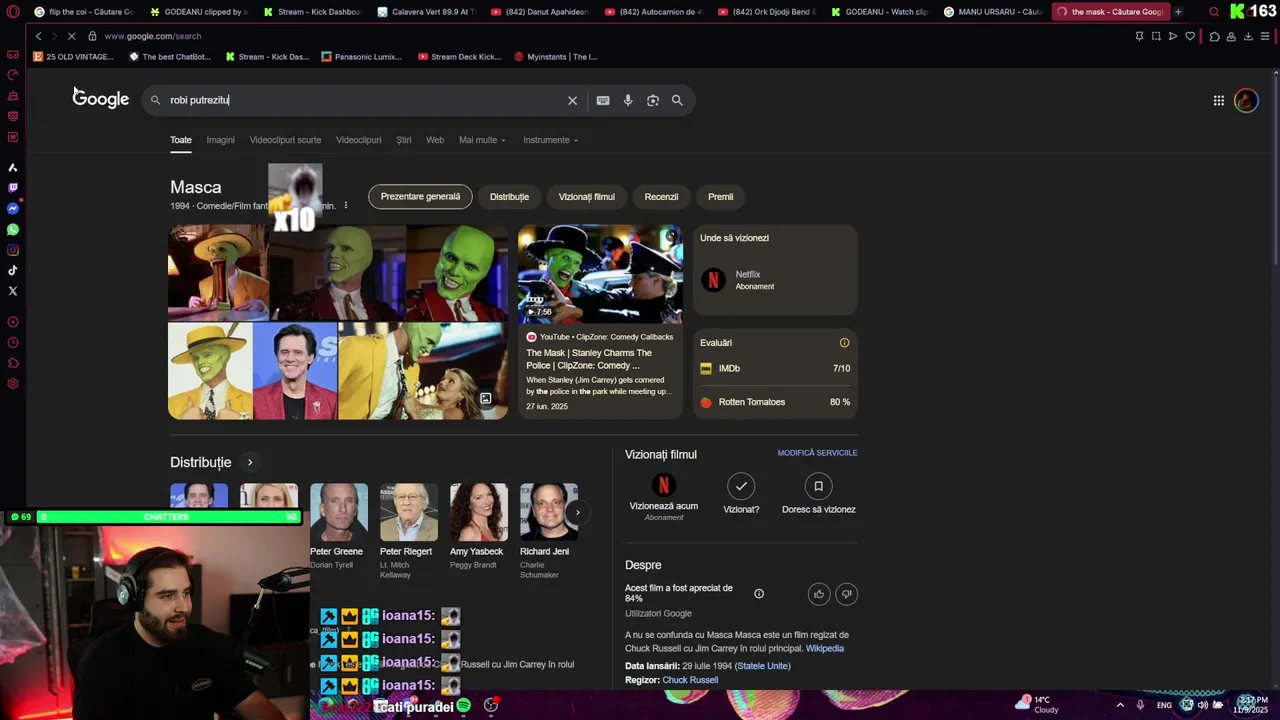
Task: Open the three-dot menu beside Masca
Action: coord(346,205)
